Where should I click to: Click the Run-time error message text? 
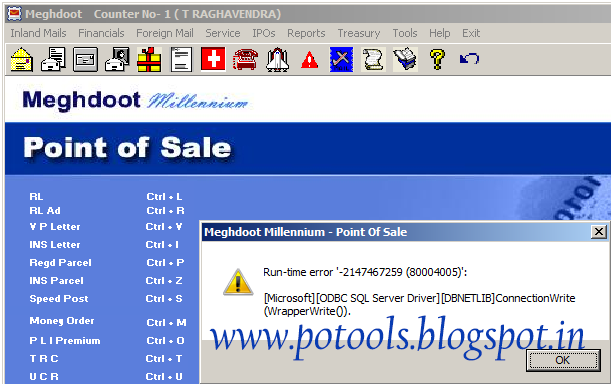click(365, 272)
